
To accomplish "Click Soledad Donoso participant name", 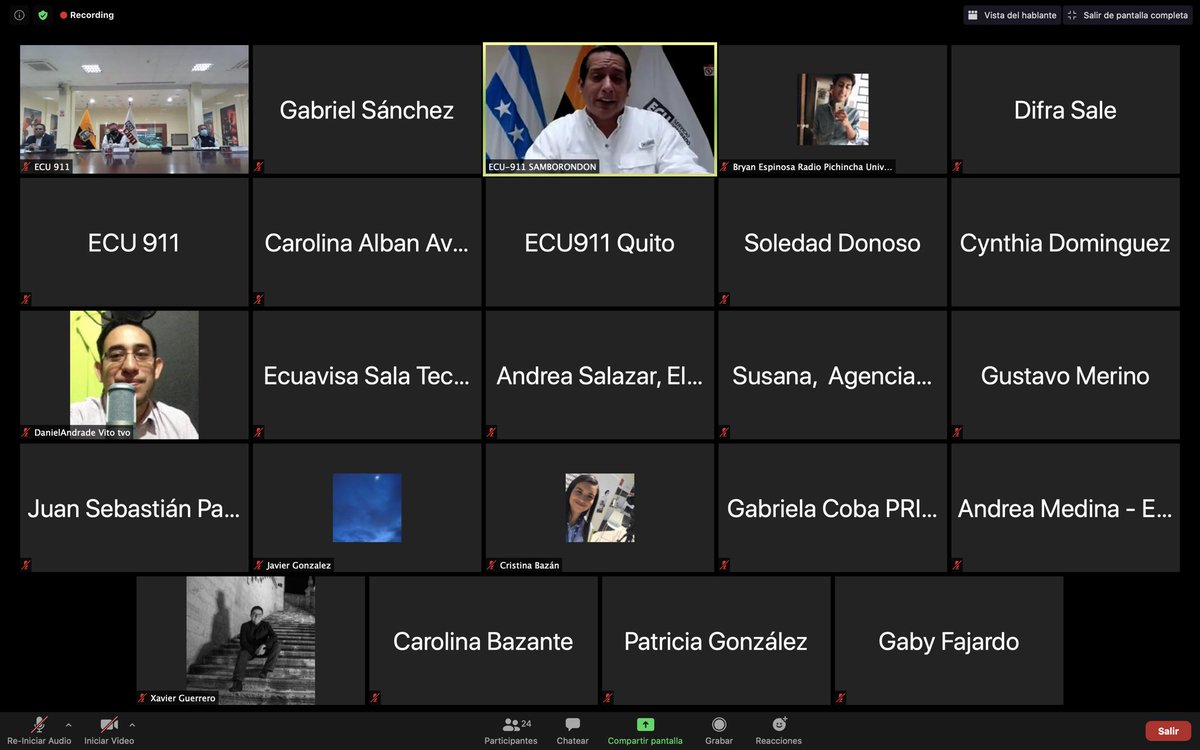I will pyautogui.click(x=832, y=243).
